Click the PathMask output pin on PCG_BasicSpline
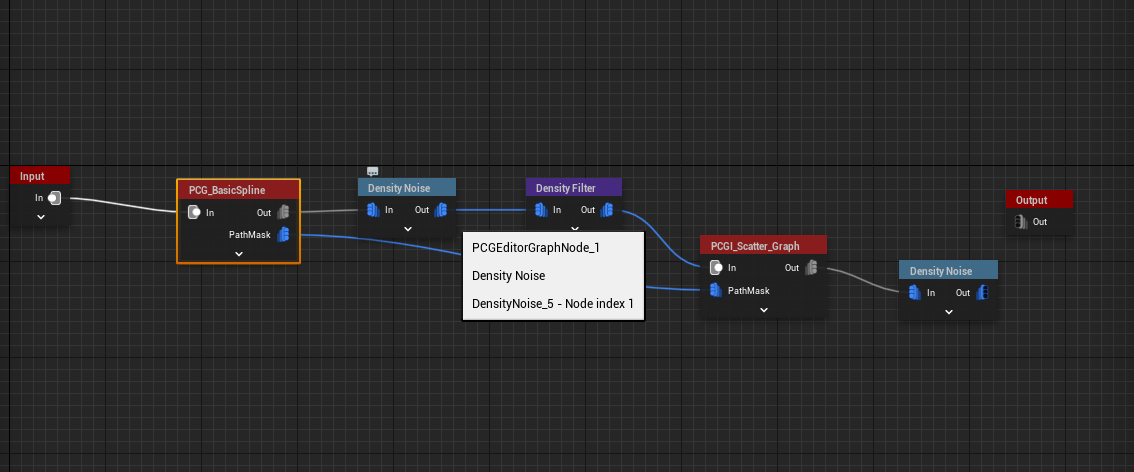Screen dimensions: 1134x472 click(284, 234)
